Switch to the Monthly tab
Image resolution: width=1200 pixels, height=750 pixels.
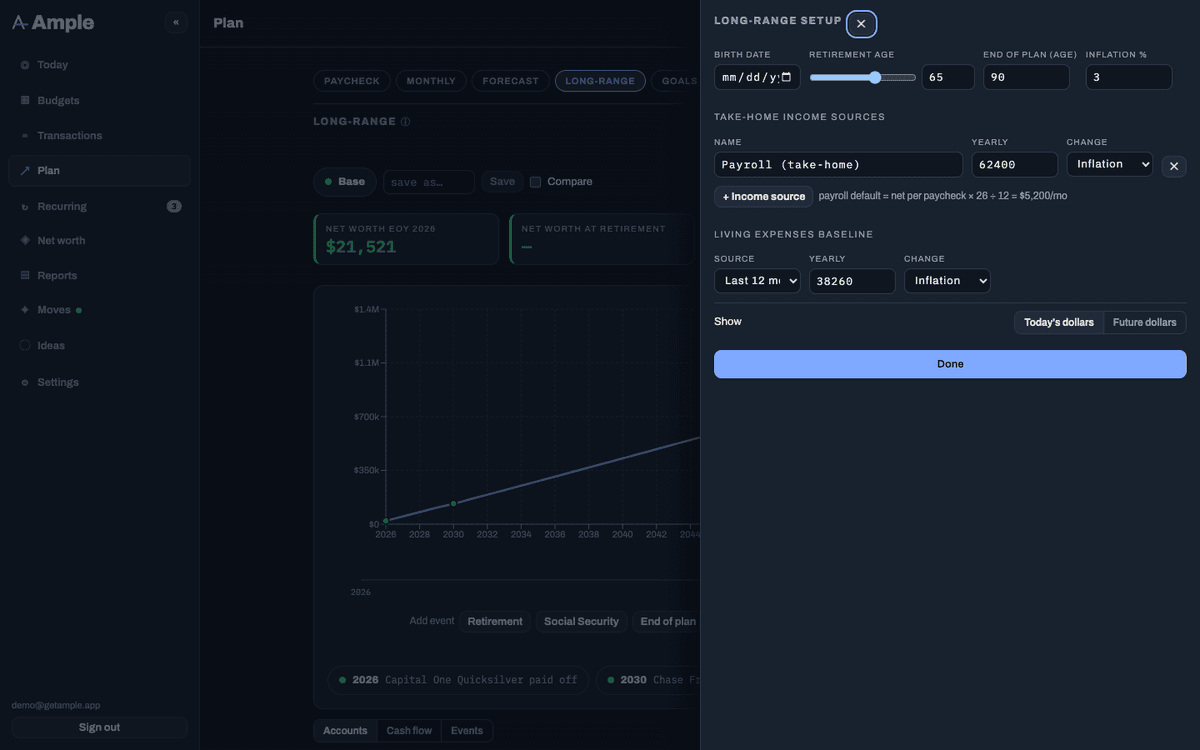(x=431, y=81)
